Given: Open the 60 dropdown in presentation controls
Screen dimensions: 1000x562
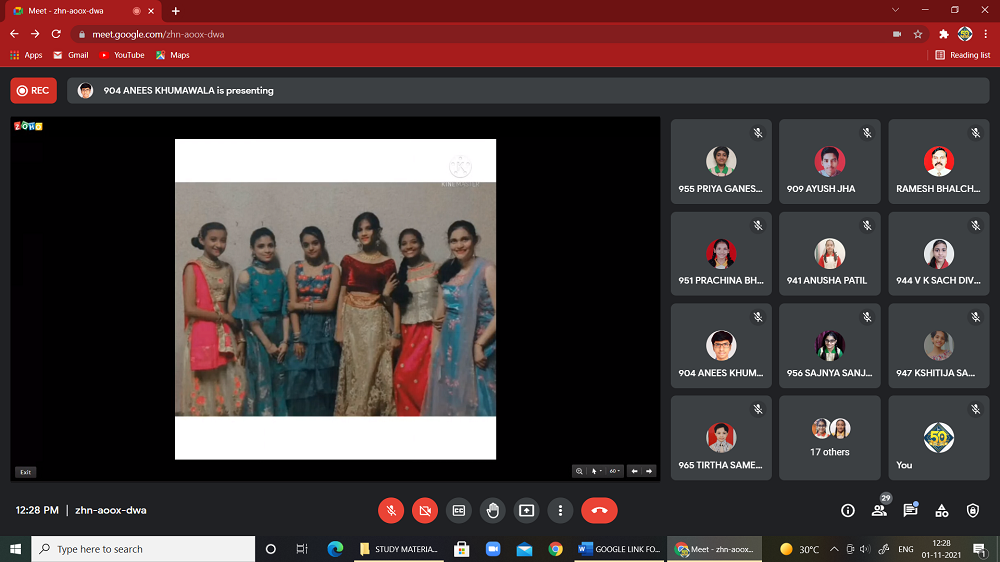Looking at the screenshot, I should pyautogui.click(x=615, y=471).
